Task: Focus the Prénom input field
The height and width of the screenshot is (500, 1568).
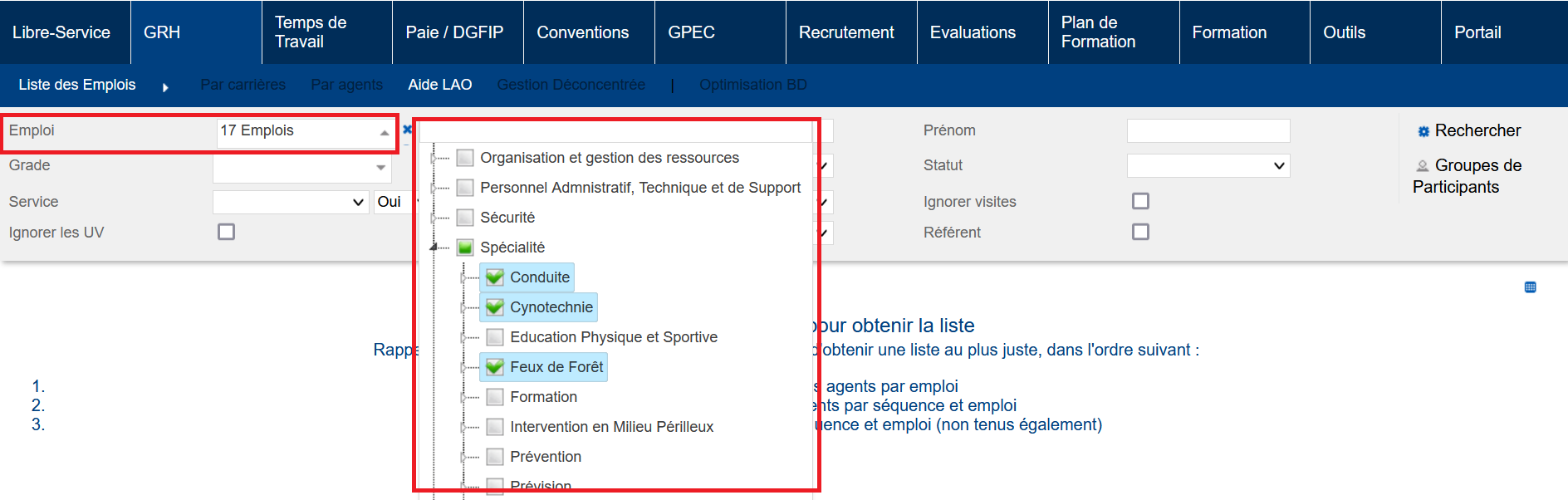Action: (x=1208, y=130)
